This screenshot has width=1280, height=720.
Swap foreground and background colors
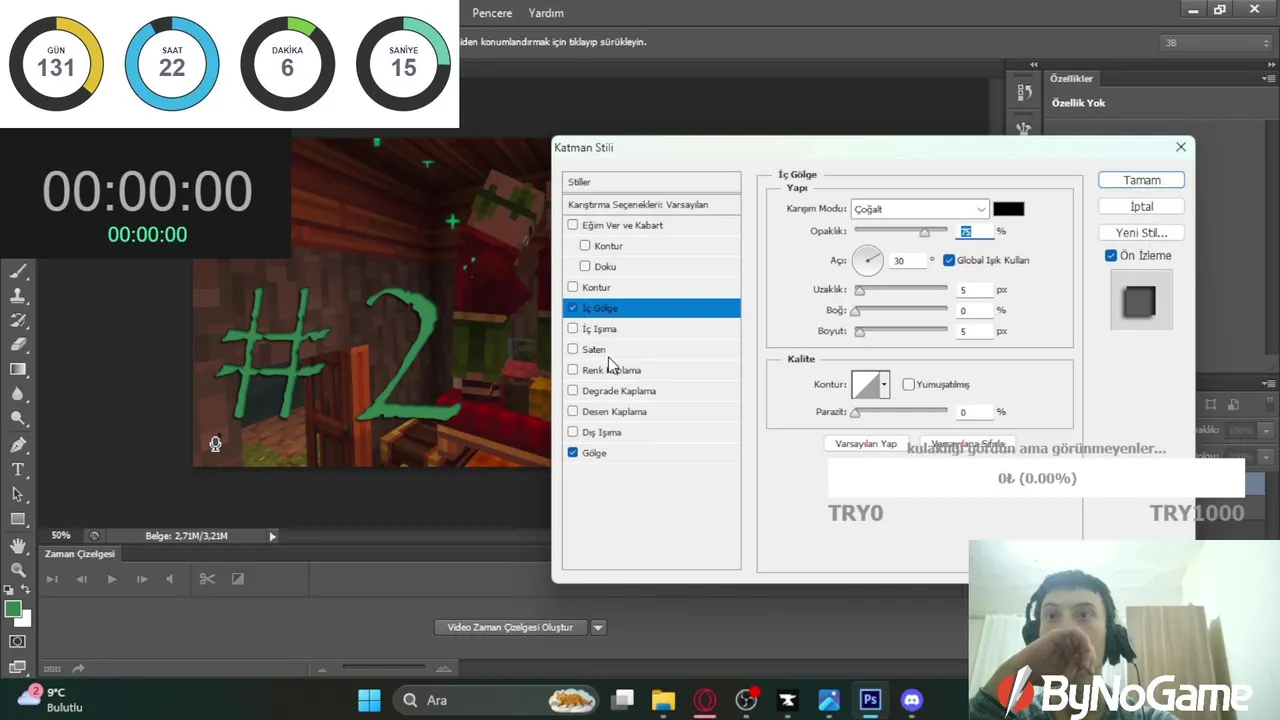pyautogui.click(x=26, y=590)
